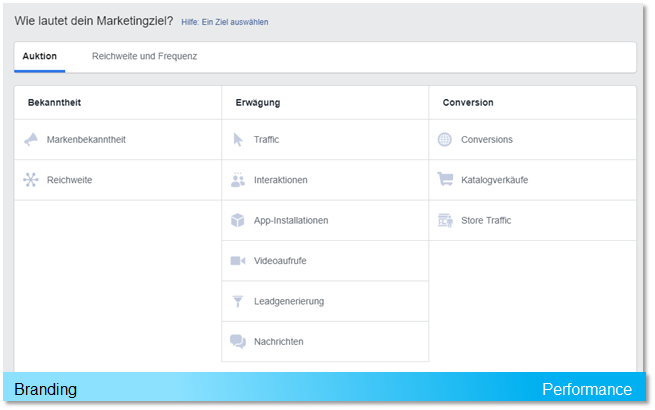Image resolution: width=655 pixels, height=410 pixels.
Task: Click the Traffic cursor icon
Action: [238, 140]
